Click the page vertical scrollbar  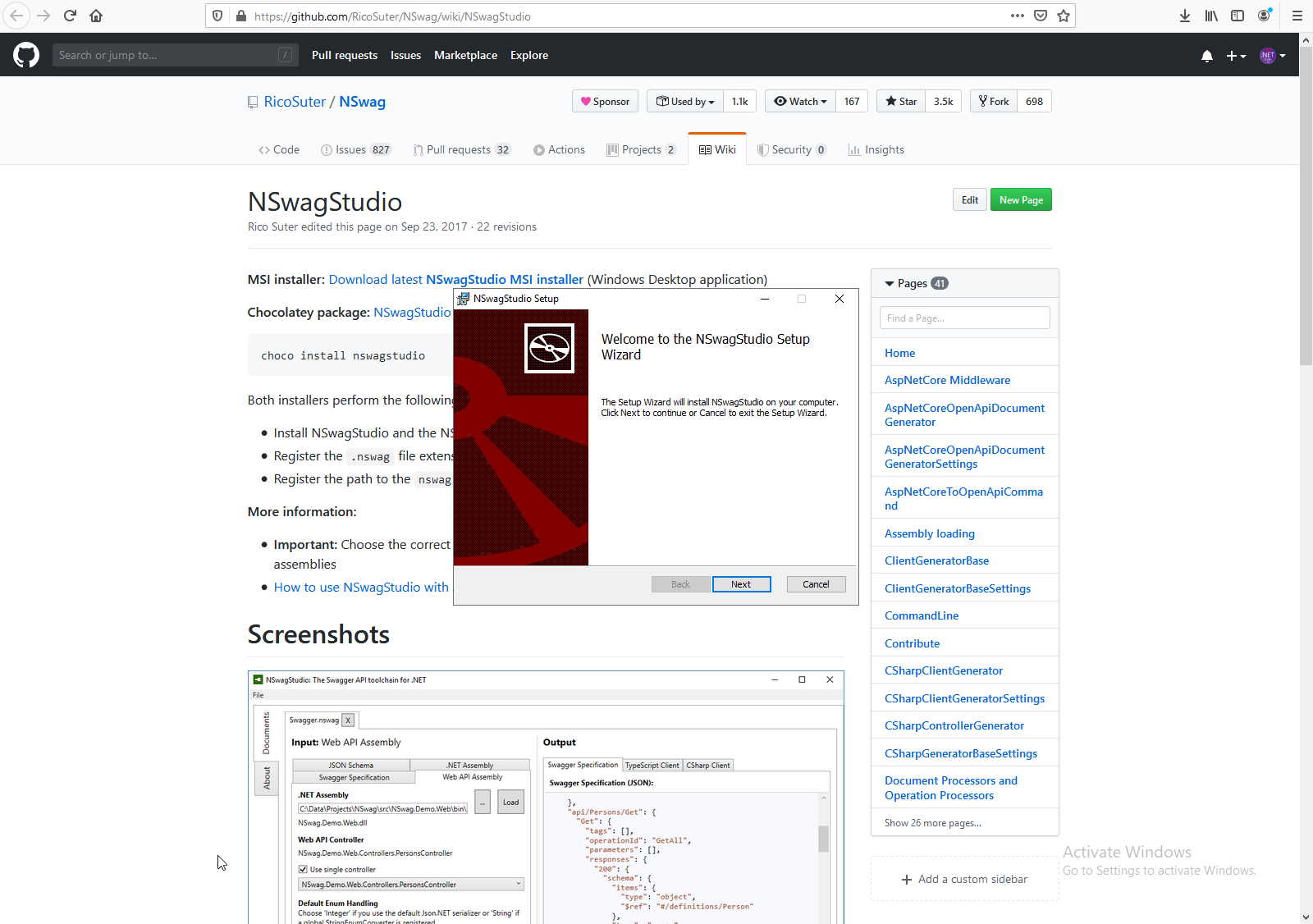tap(1306, 205)
